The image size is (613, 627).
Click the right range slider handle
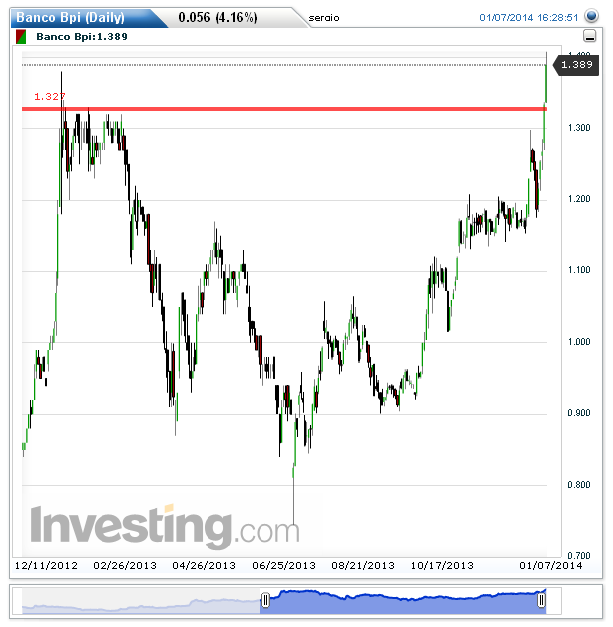click(x=541, y=600)
